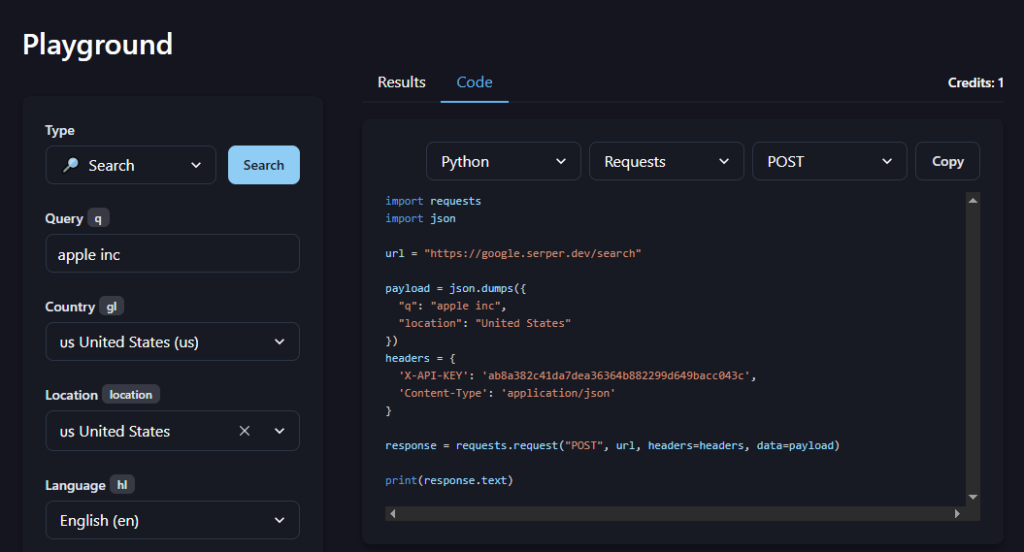Click the horizontal scrollbar left arrow

click(392, 513)
